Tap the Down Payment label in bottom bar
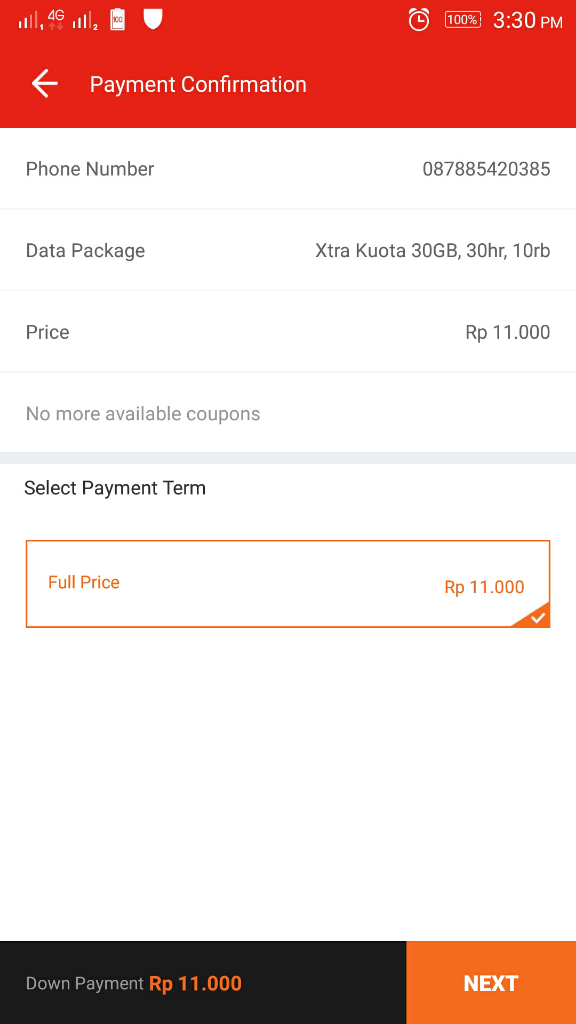Screen dimensions: 576x1024 click(83, 983)
